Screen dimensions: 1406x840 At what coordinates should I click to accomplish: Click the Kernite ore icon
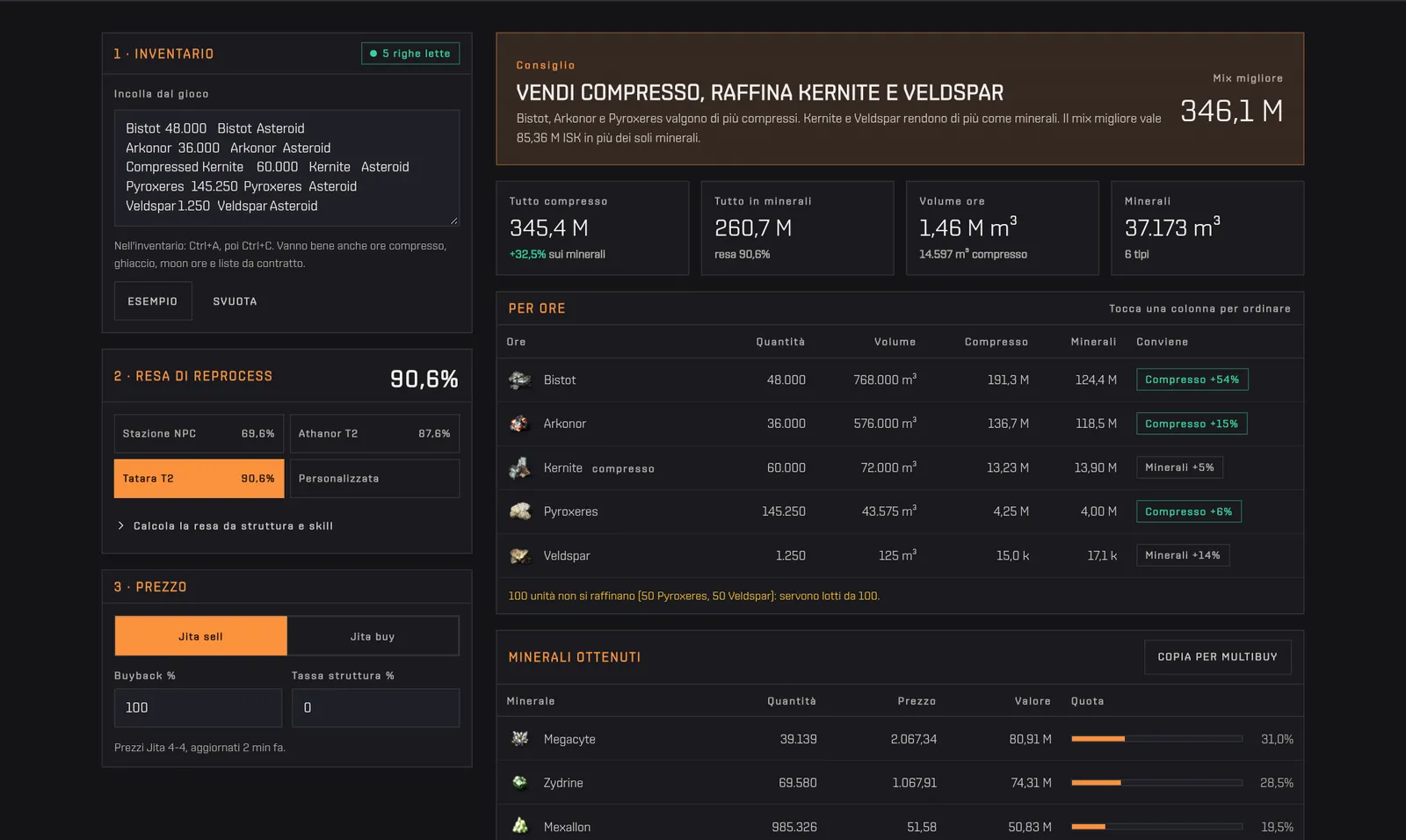tap(519, 467)
